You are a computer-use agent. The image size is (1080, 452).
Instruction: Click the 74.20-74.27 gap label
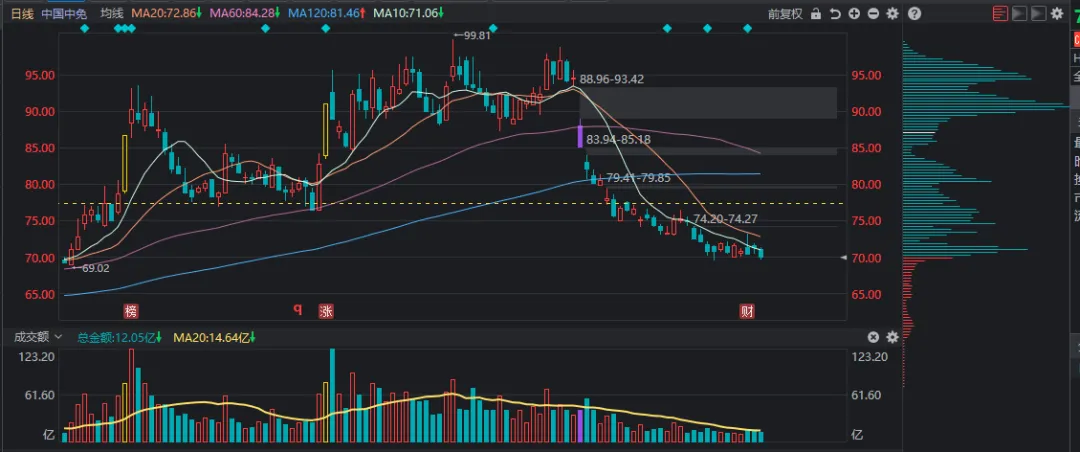(x=724, y=219)
